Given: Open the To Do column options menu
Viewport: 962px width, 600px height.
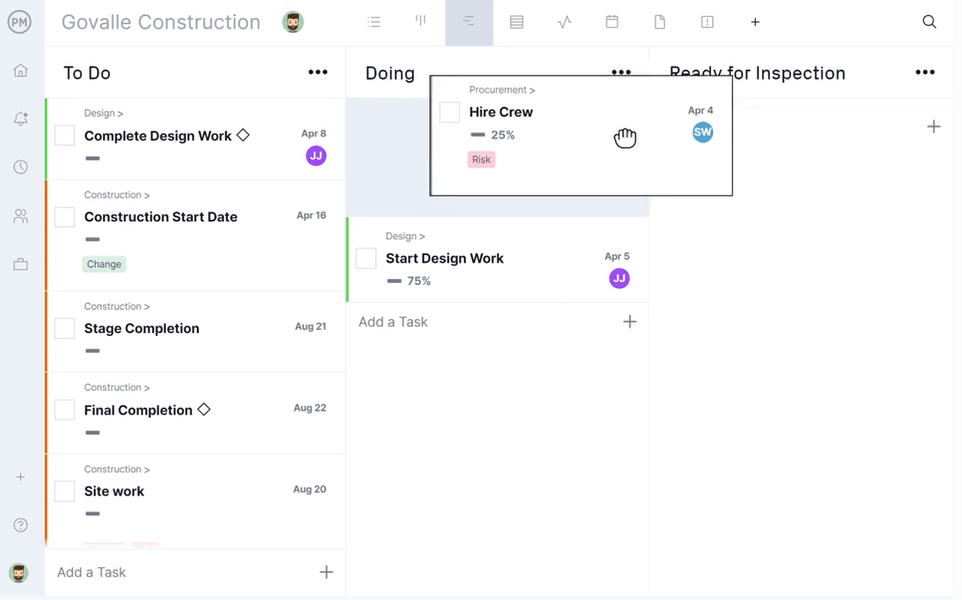Looking at the screenshot, I should pyautogui.click(x=318, y=71).
